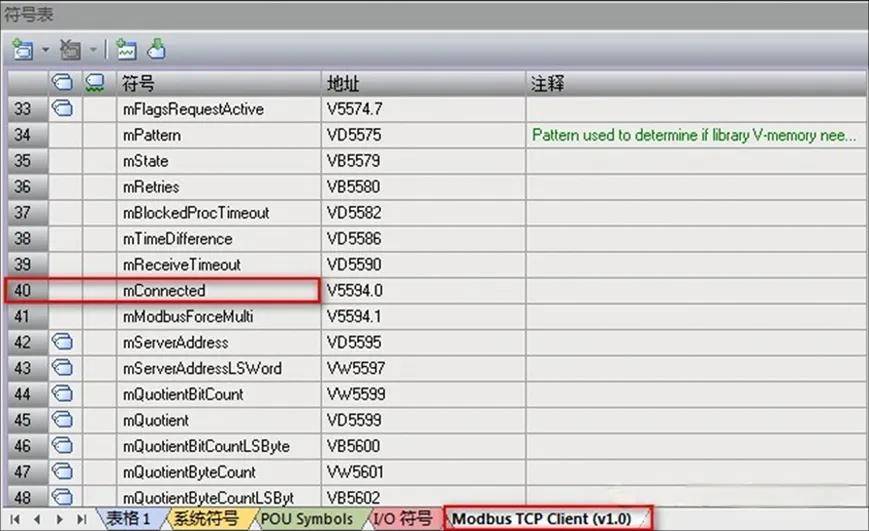Viewport: 869px width, 531px height.
Task: Click address cell VD5582
Action: 423,213
